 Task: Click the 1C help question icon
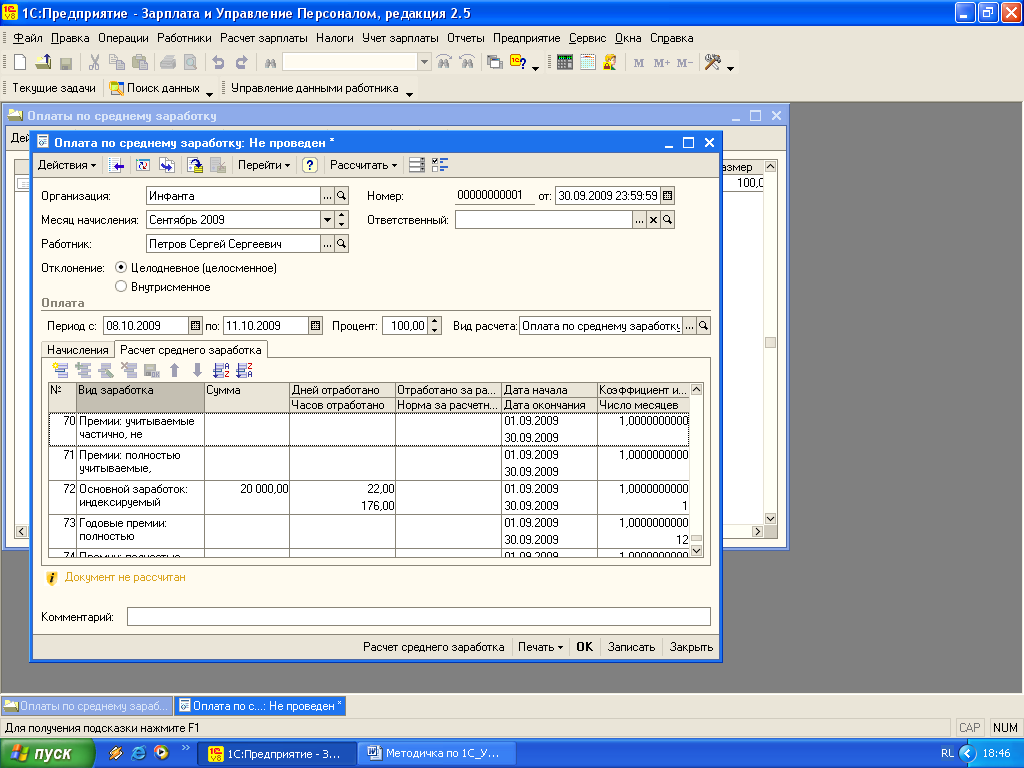519,62
